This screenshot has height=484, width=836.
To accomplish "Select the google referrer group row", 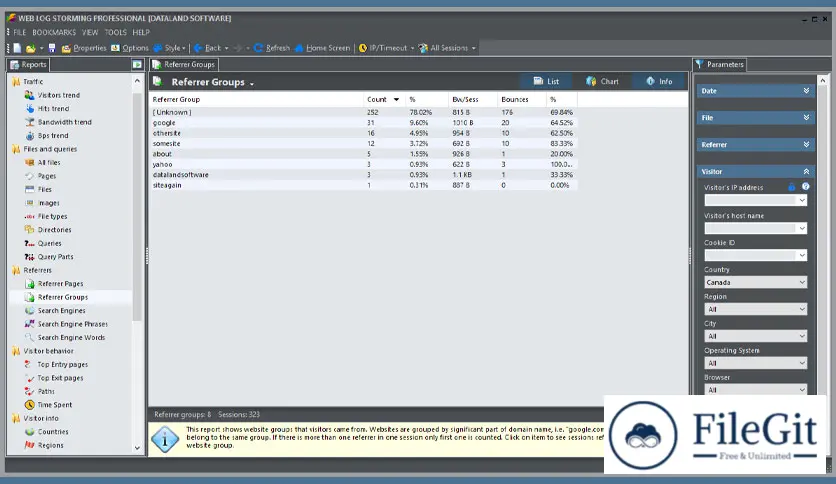I will tap(363, 123).
